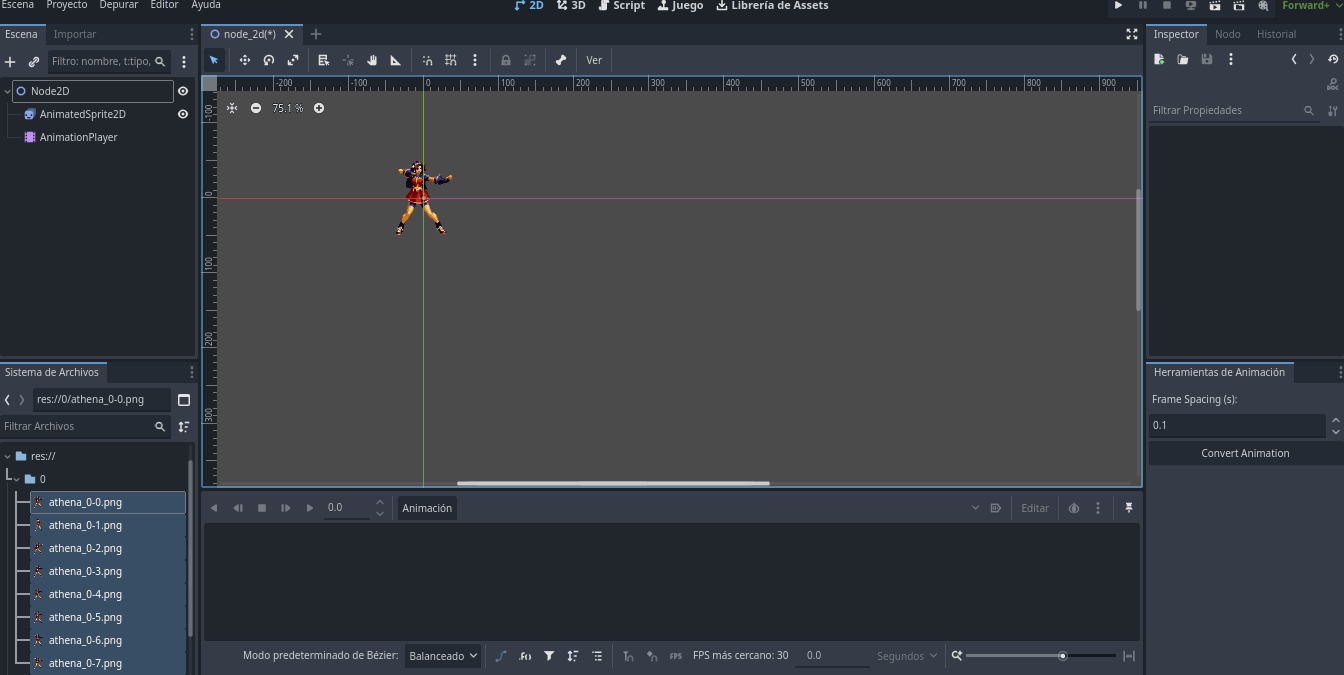Open scene dock three-dot options
Screen dimensions: 1344x675
tap(184, 62)
